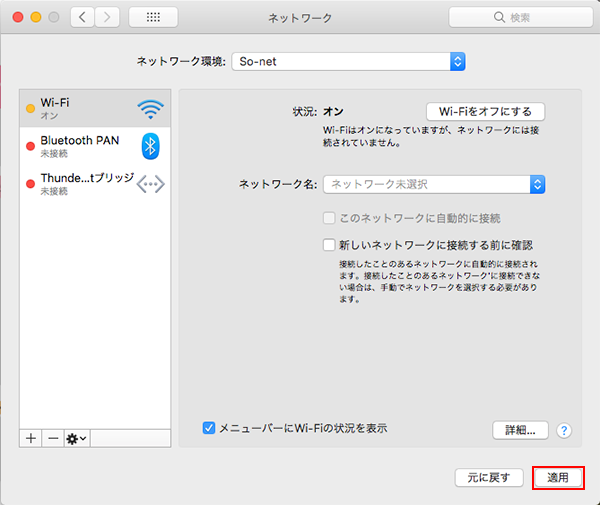Show all preferences grid icon
Image resolution: width=600 pixels, height=505 pixels.
(x=154, y=18)
